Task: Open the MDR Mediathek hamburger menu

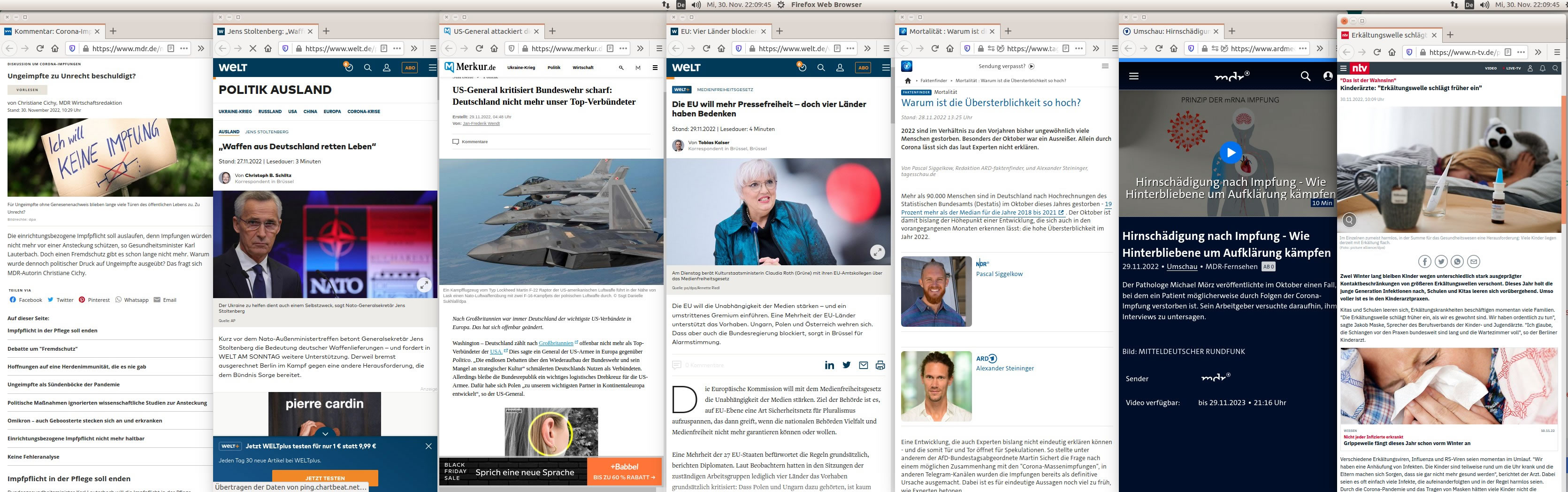Action: click(x=1133, y=76)
